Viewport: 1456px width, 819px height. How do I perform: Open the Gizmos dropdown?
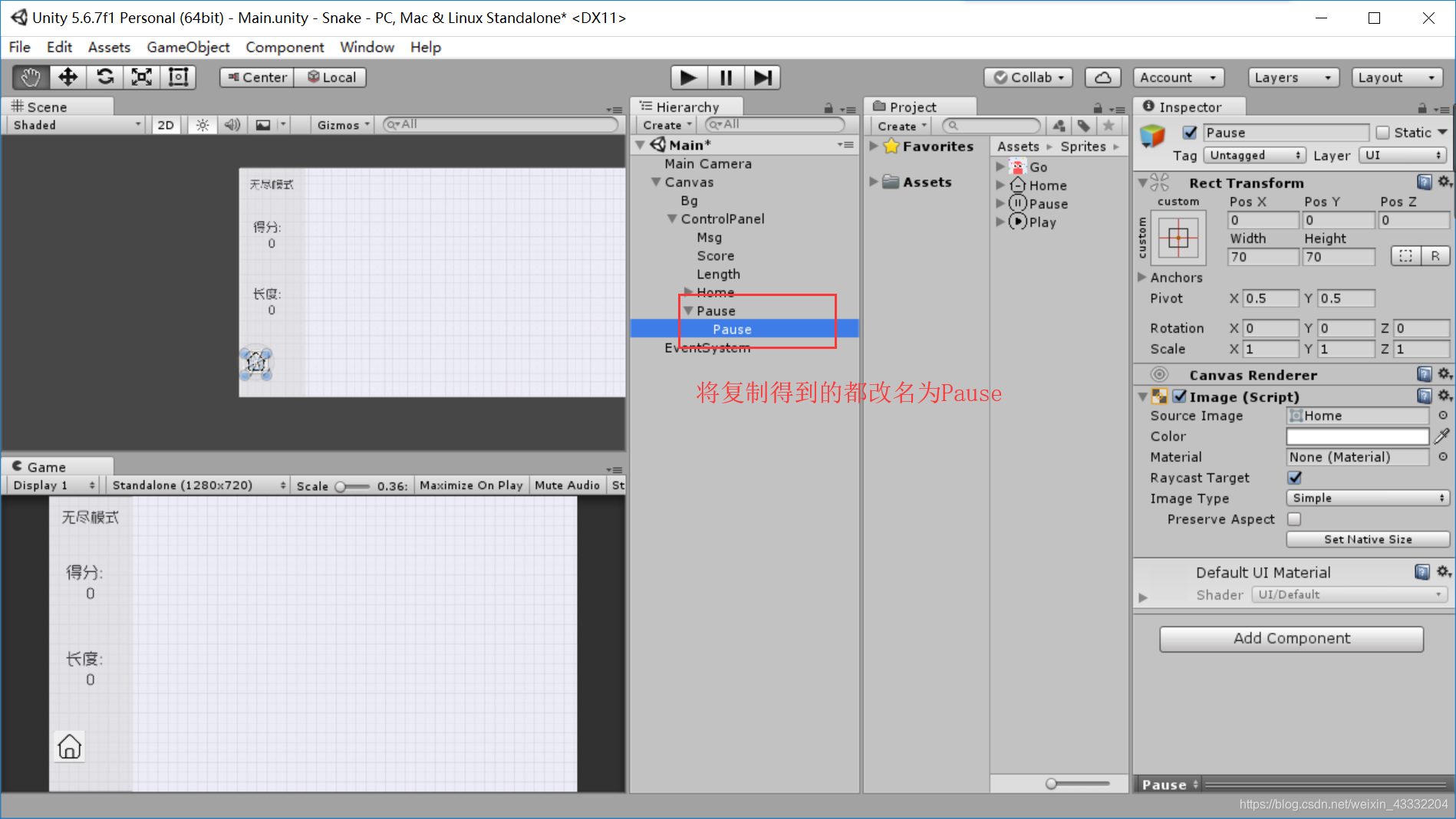click(x=344, y=125)
